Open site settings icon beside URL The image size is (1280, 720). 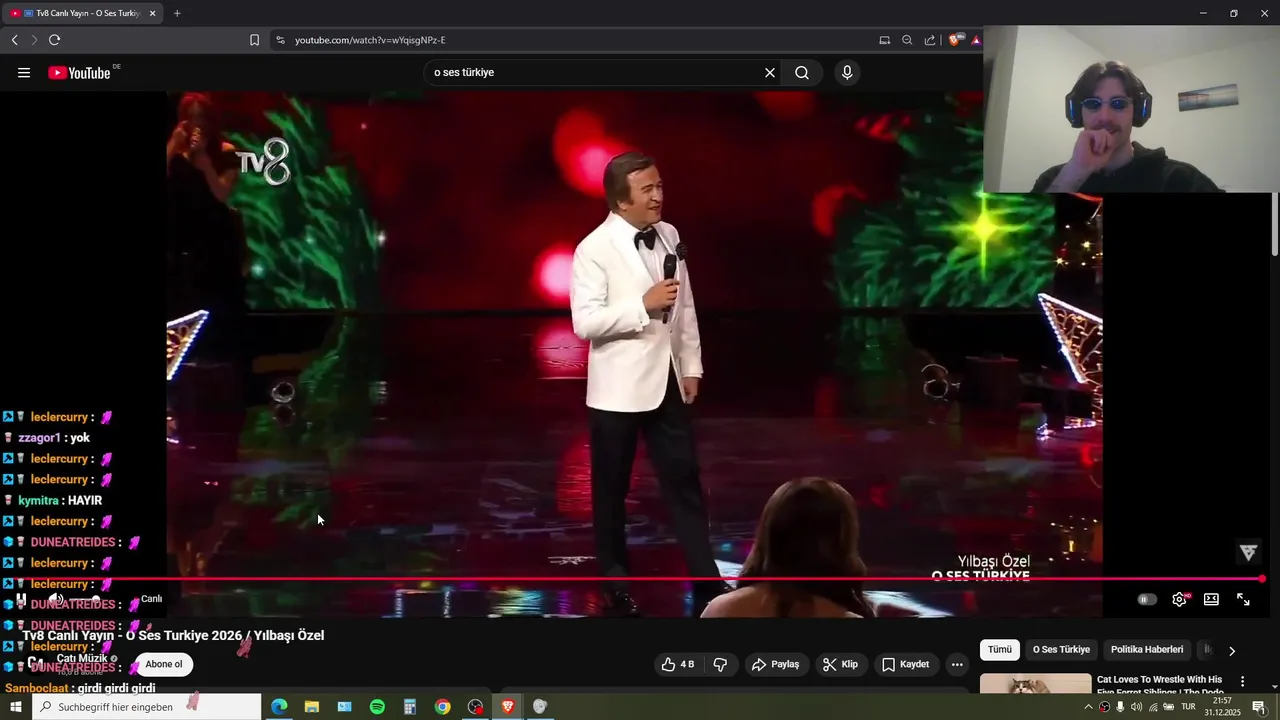click(280, 40)
